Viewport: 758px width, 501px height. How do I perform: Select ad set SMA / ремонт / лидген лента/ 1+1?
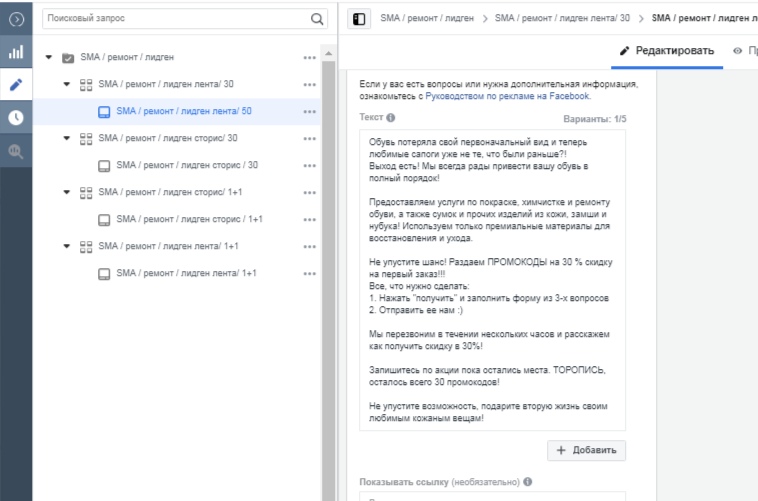click(176, 247)
